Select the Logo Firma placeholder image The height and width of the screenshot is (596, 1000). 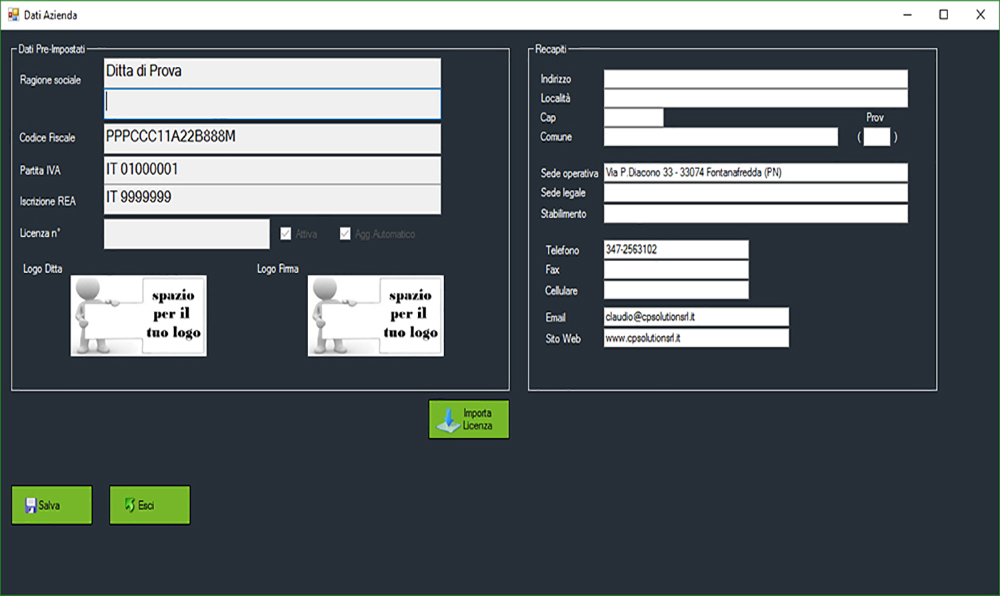point(375,316)
